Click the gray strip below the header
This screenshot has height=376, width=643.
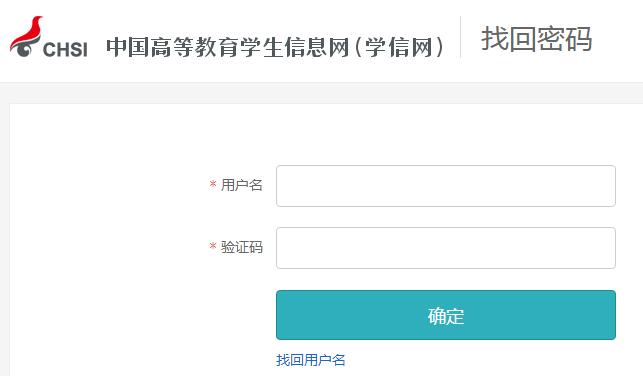pyautogui.click(x=322, y=93)
